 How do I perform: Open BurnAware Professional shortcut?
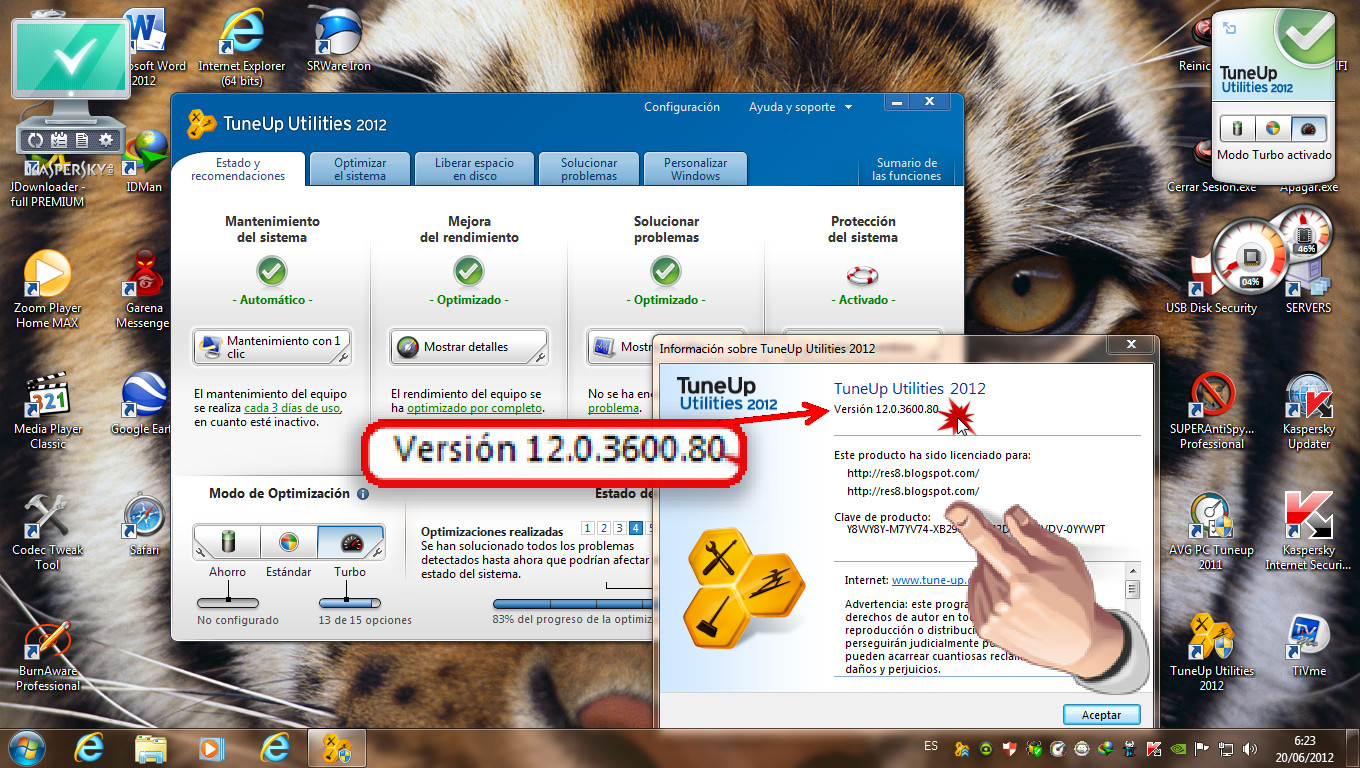pos(48,656)
